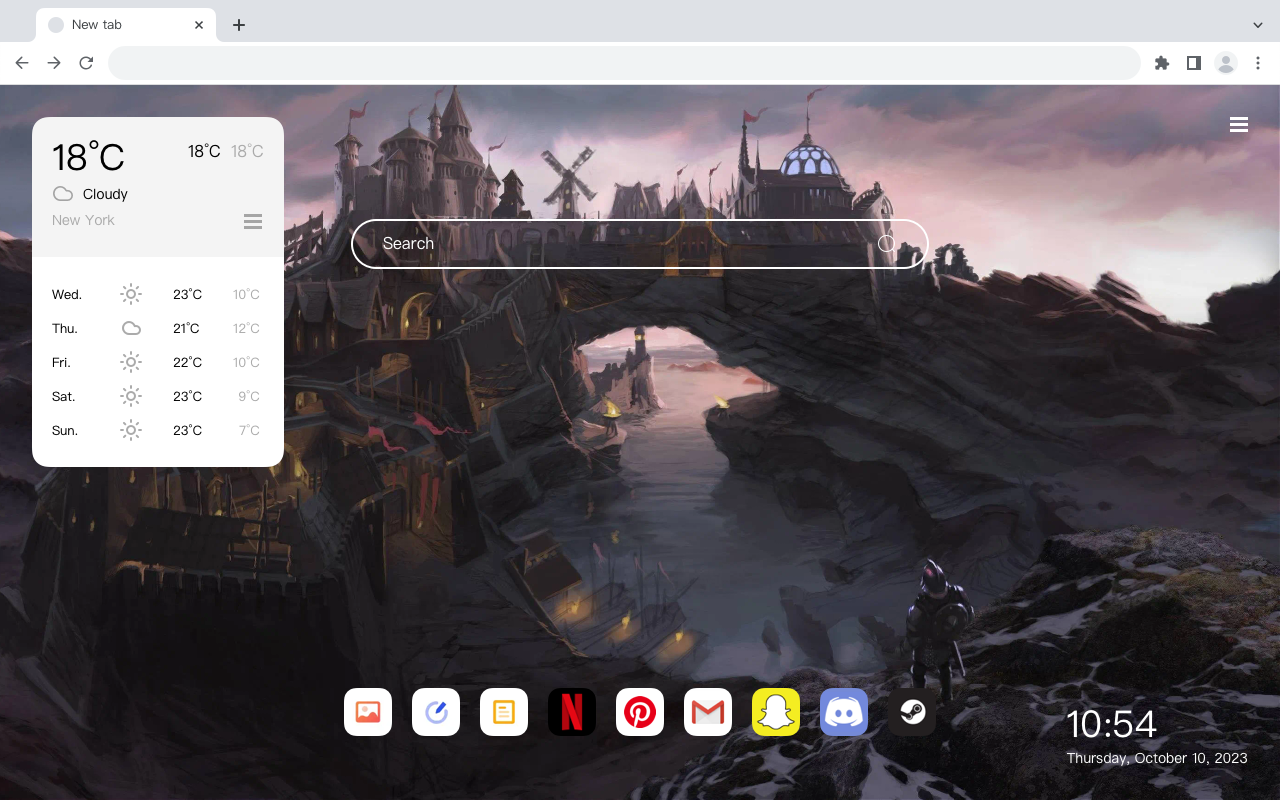Launch the Pinterest shortcut
The width and height of the screenshot is (1280, 800).
pyautogui.click(x=640, y=712)
